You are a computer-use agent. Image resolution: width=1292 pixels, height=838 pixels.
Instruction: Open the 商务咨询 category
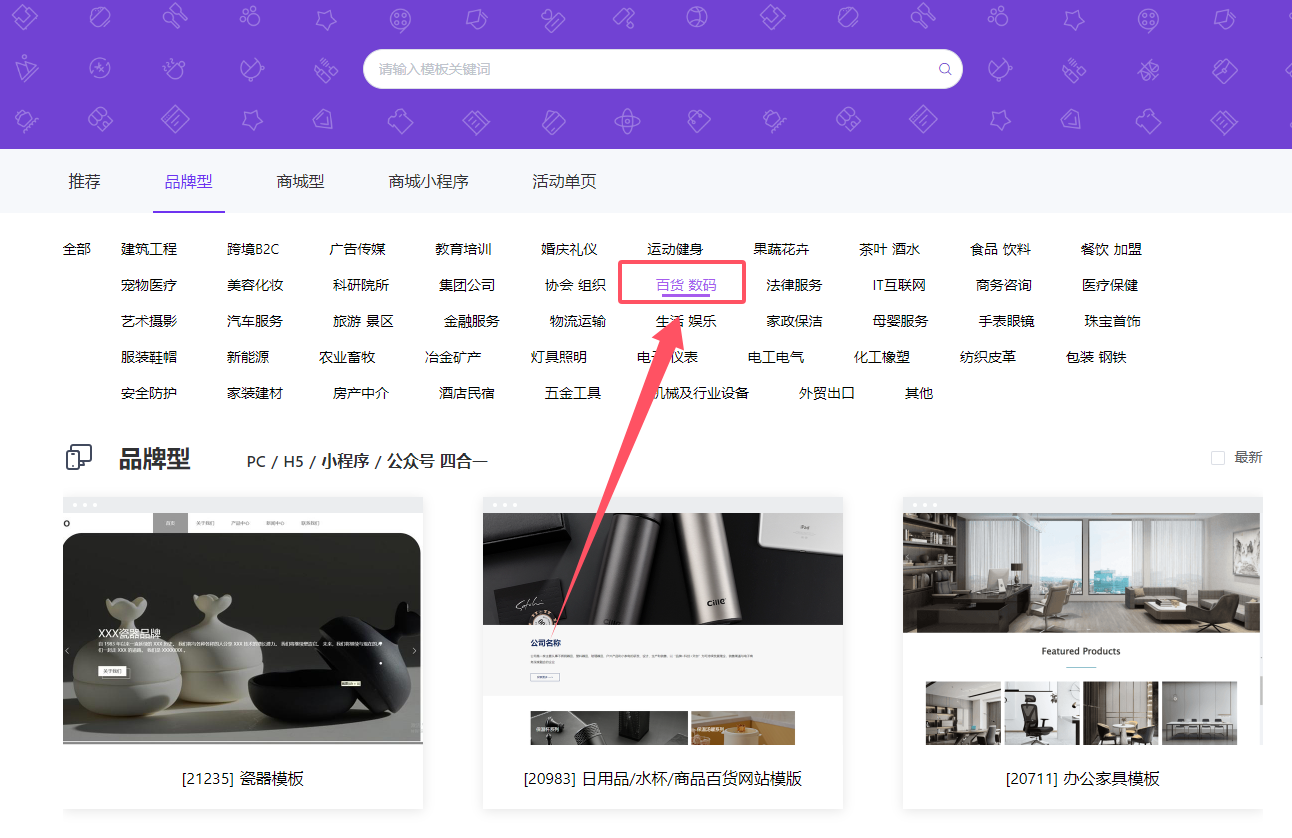coord(1003,285)
